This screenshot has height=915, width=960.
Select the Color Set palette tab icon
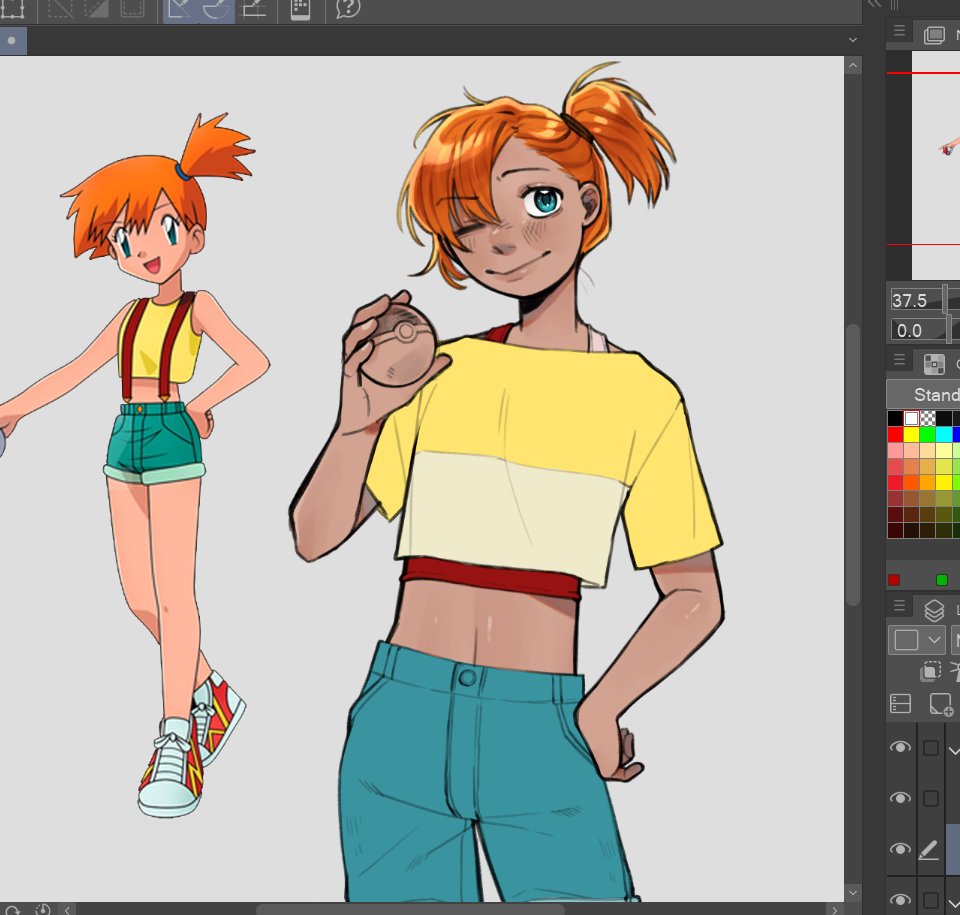pos(934,364)
